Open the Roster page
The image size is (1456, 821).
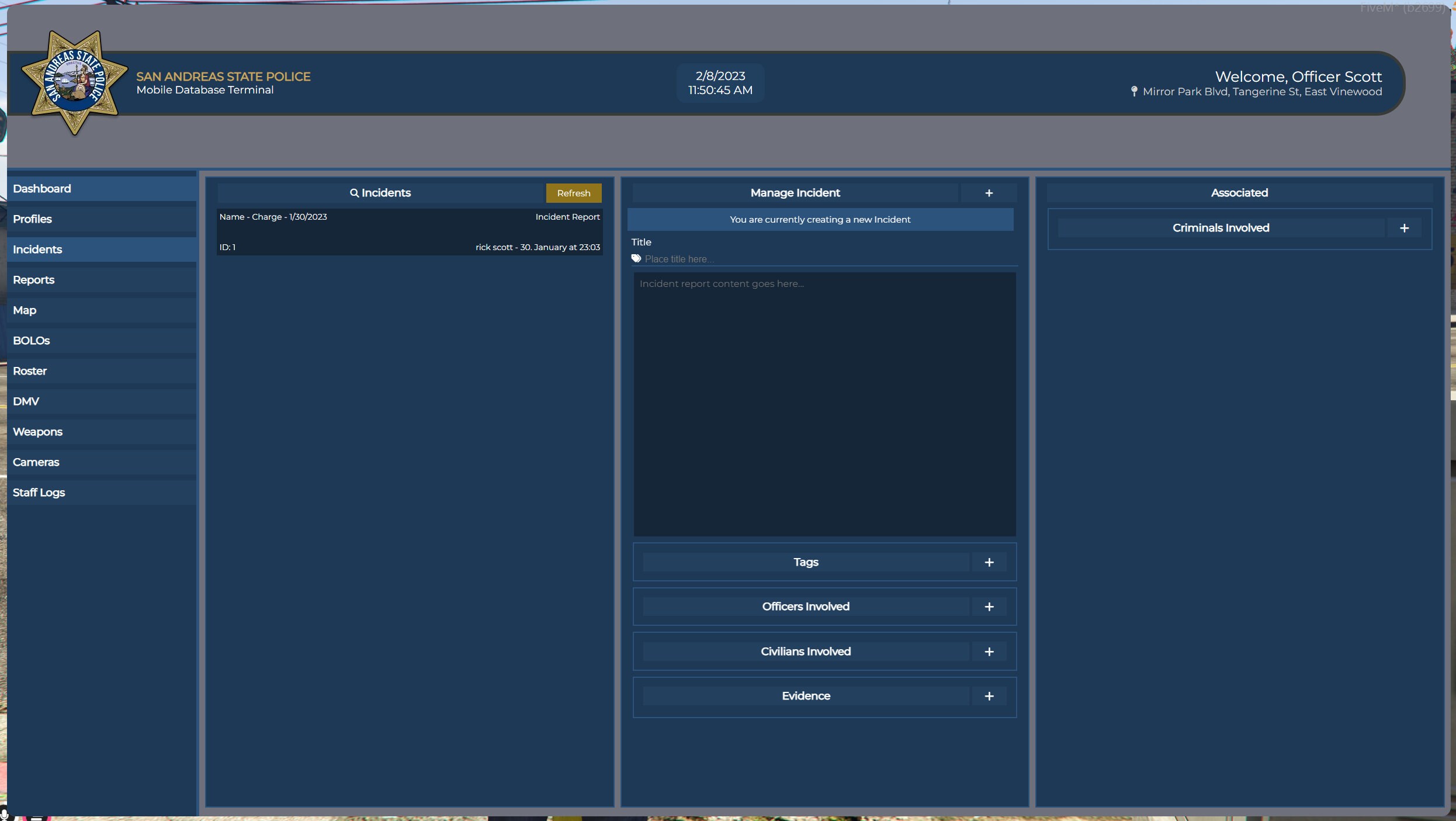102,371
